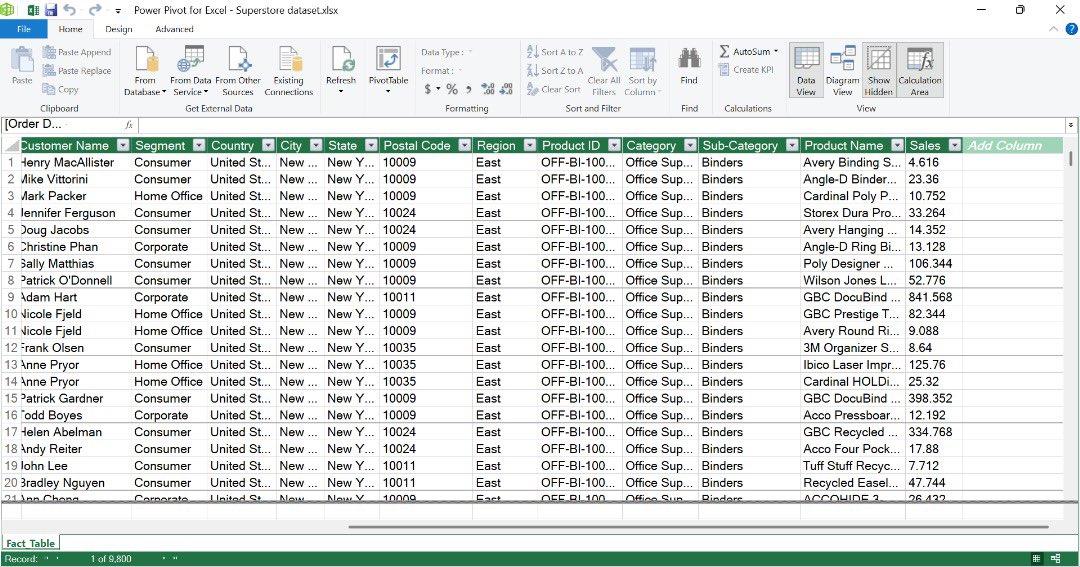This screenshot has width=1080, height=567.
Task: Open the Country column filter dropdown
Action: pos(267,145)
